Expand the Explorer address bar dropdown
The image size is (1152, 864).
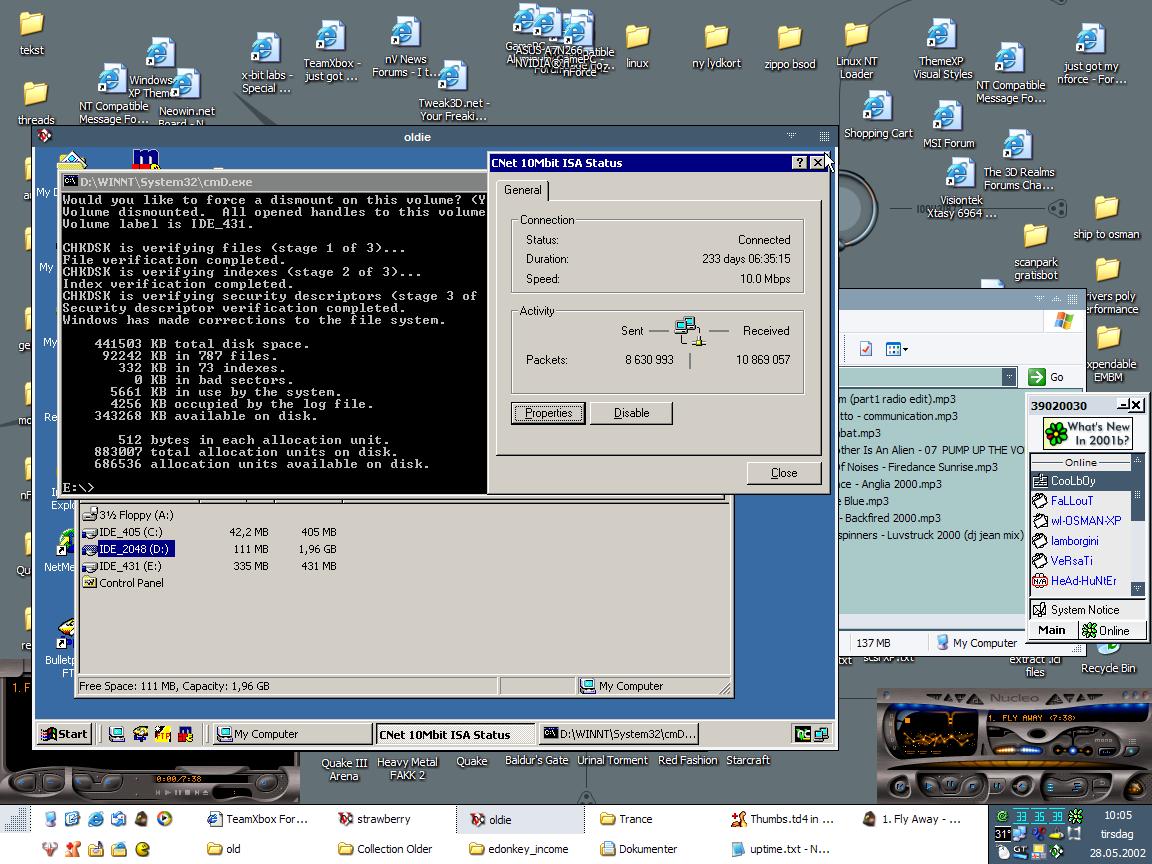[x=1009, y=377]
